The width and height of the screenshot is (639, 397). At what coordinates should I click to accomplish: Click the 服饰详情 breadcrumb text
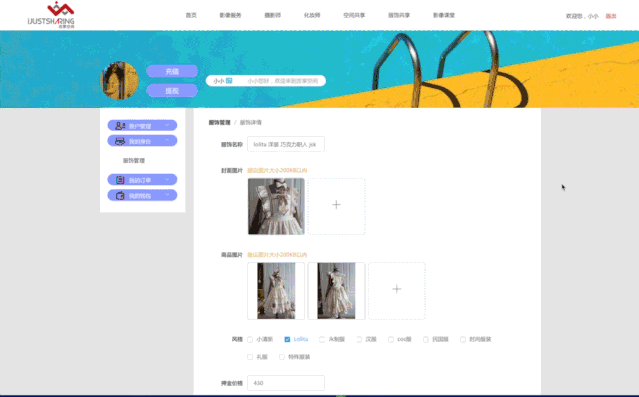click(x=251, y=122)
